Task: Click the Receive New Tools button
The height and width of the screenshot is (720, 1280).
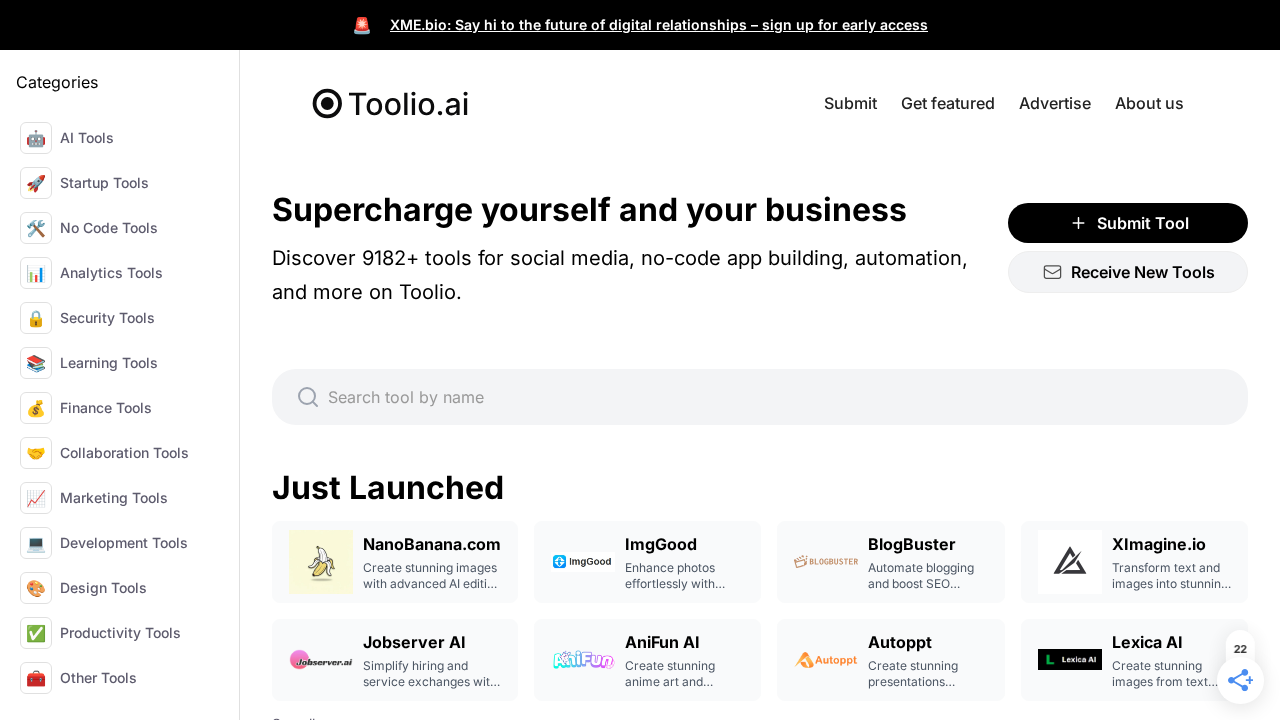Action: [1127, 272]
